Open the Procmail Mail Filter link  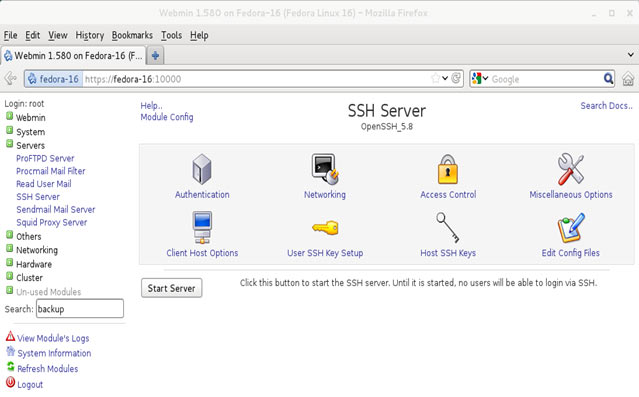(51, 171)
